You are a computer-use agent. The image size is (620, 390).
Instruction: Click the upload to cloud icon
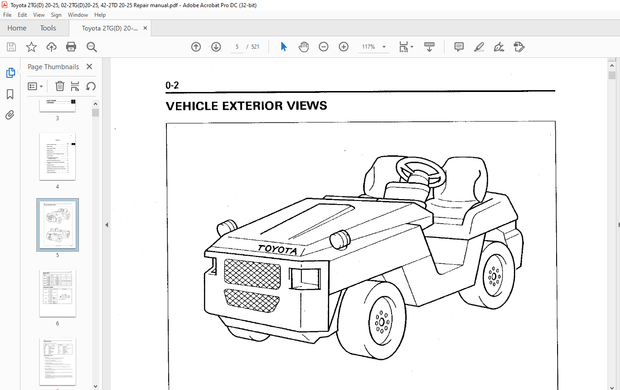(51, 47)
